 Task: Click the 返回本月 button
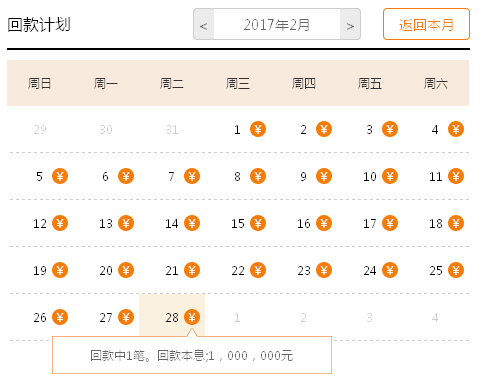[x=426, y=24]
